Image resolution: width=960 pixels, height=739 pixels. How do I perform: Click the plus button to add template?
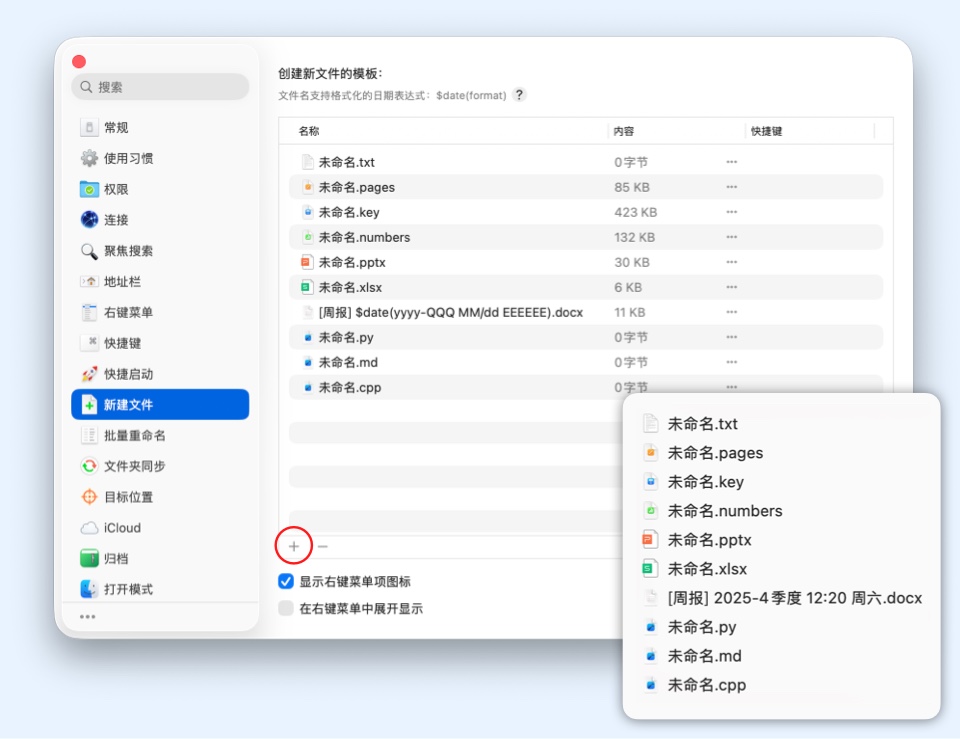click(x=293, y=547)
